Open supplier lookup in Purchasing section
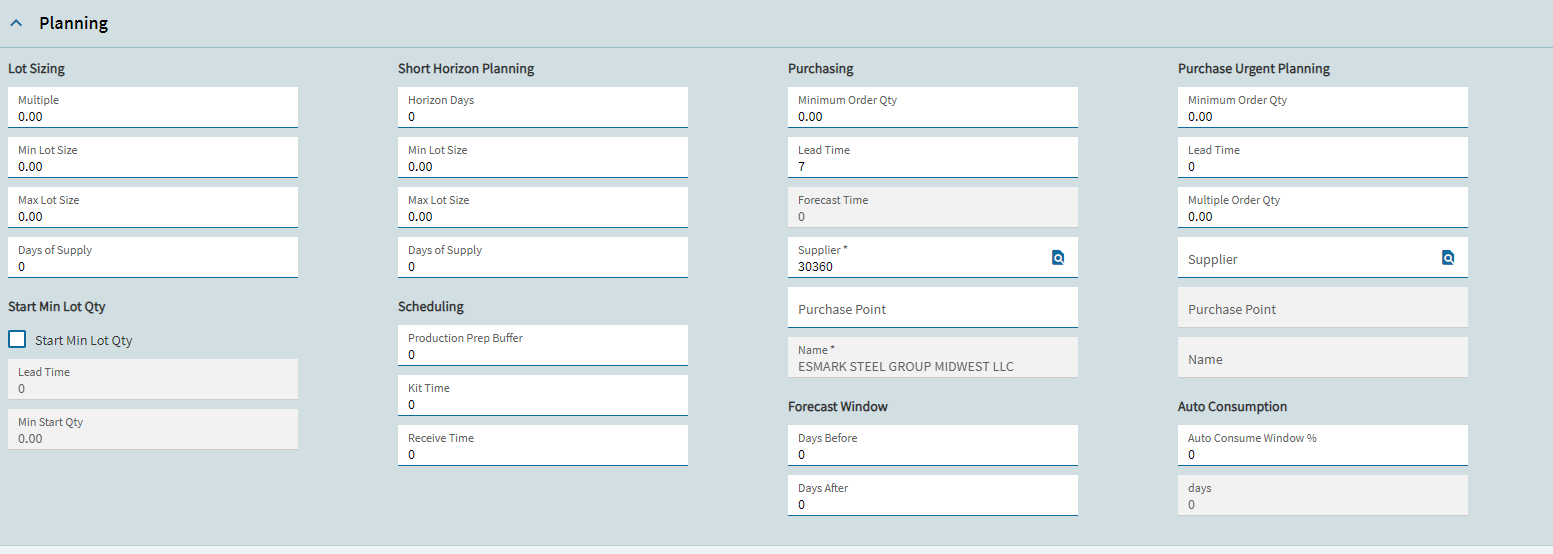This screenshot has width=1553, height=554. [x=1058, y=258]
